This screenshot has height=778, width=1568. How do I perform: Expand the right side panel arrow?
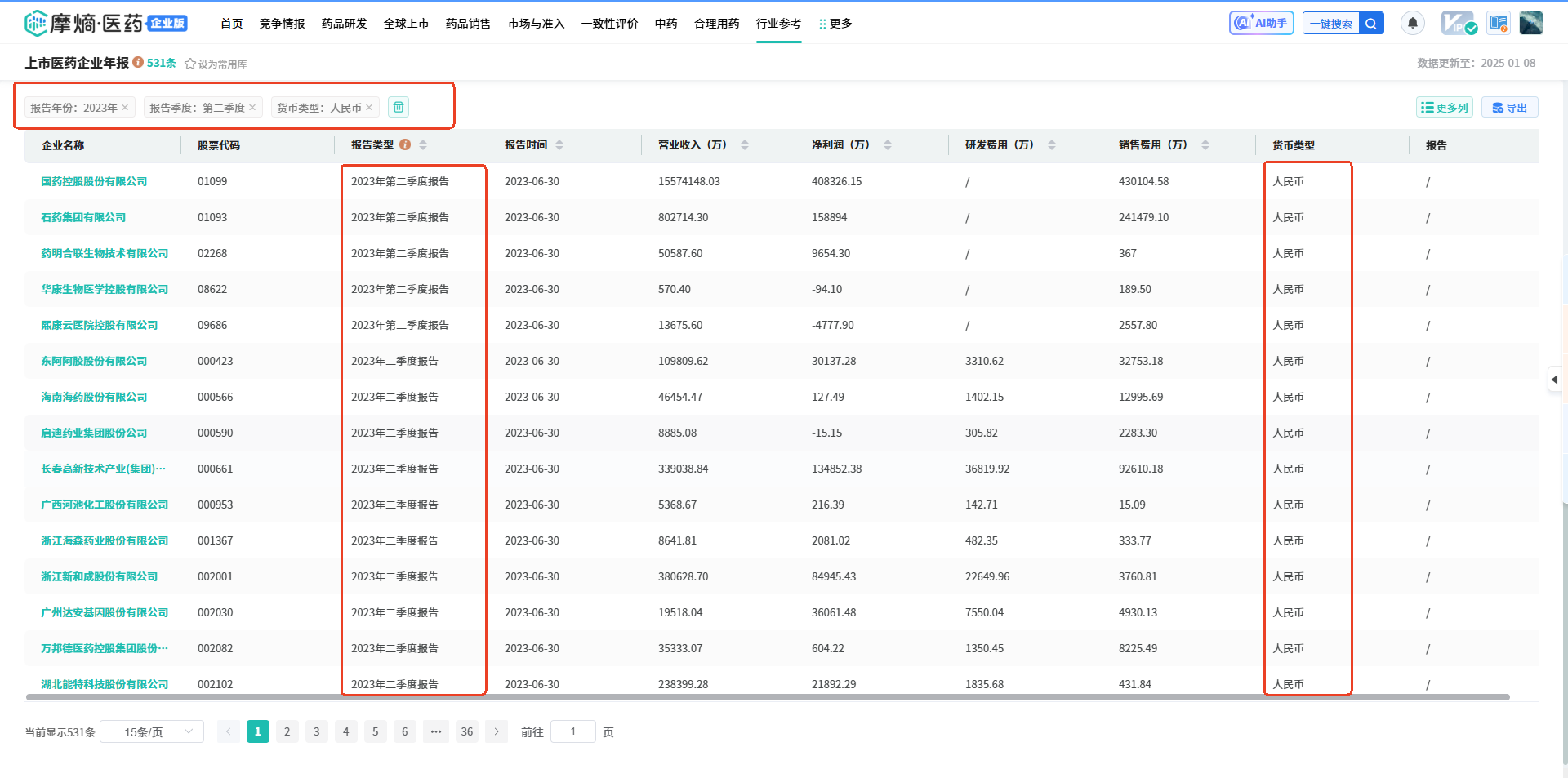click(1555, 380)
